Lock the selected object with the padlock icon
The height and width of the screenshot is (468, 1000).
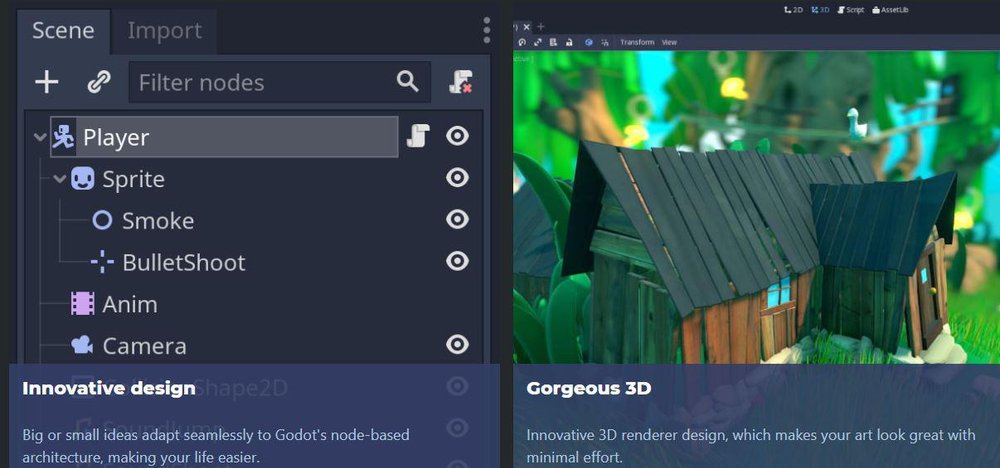pos(569,42)
